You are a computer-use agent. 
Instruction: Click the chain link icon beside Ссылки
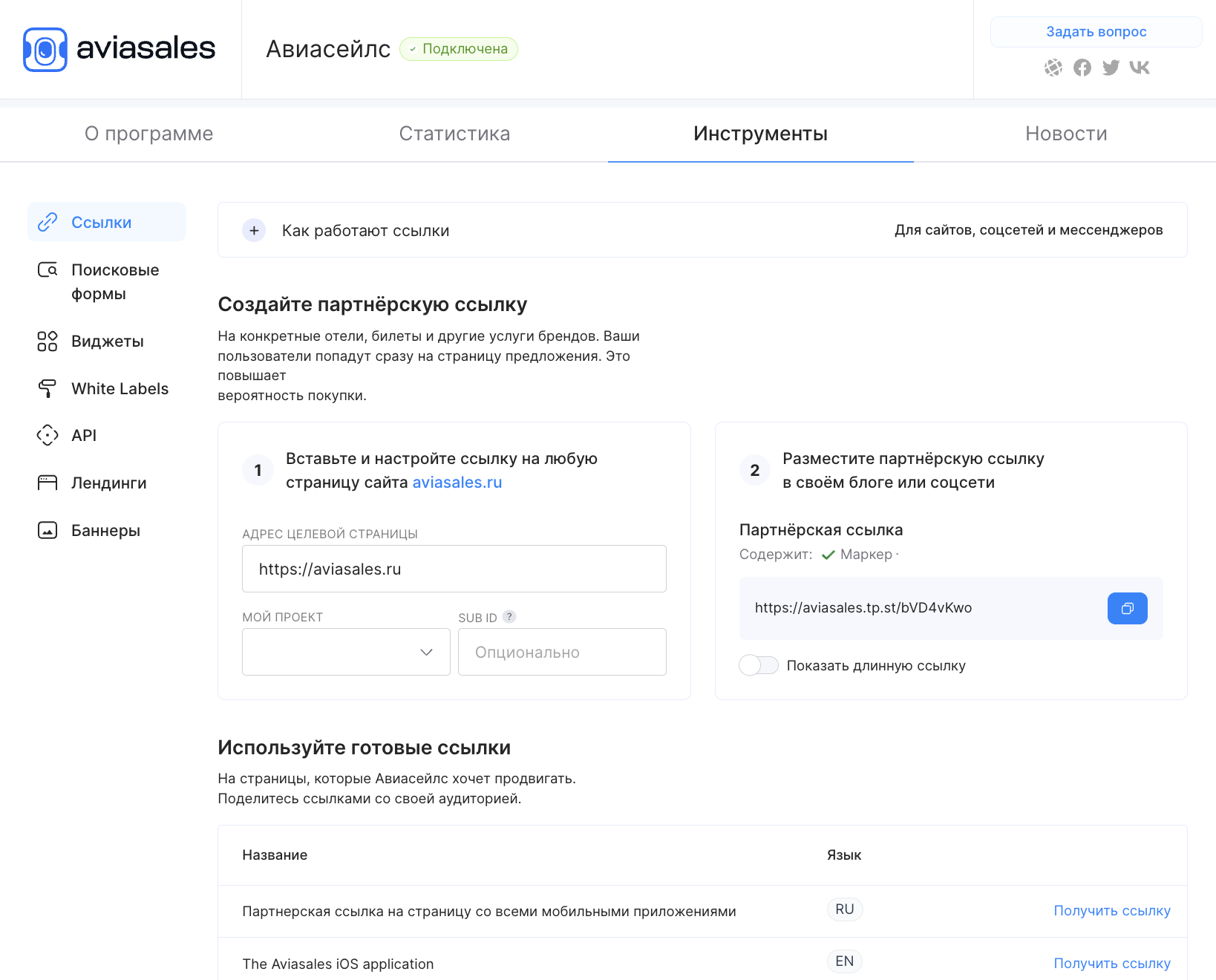pyautogui.click(x=48, y=222)
